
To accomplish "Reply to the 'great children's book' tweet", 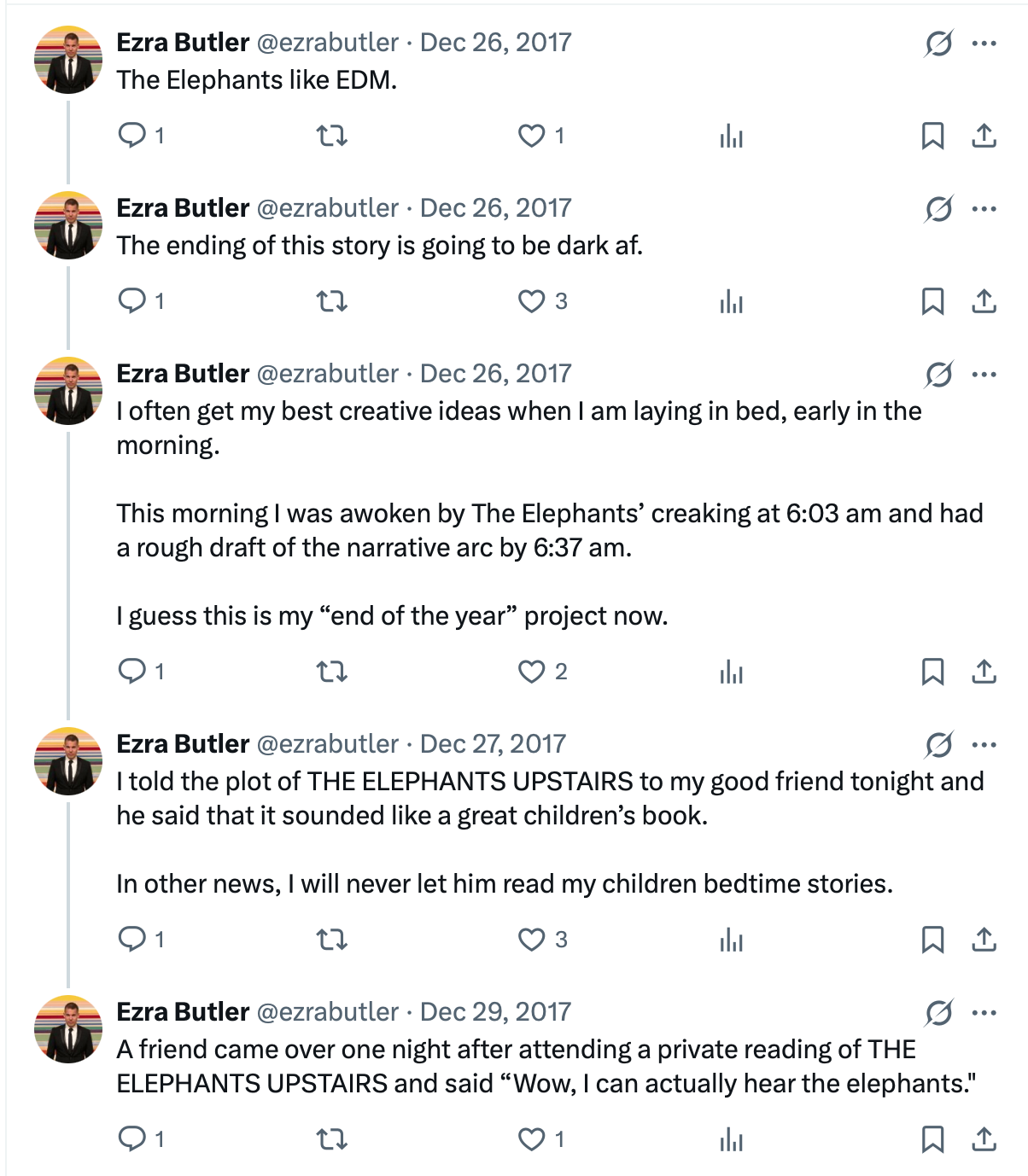I will pyautogui.click(x=132, y=940).
